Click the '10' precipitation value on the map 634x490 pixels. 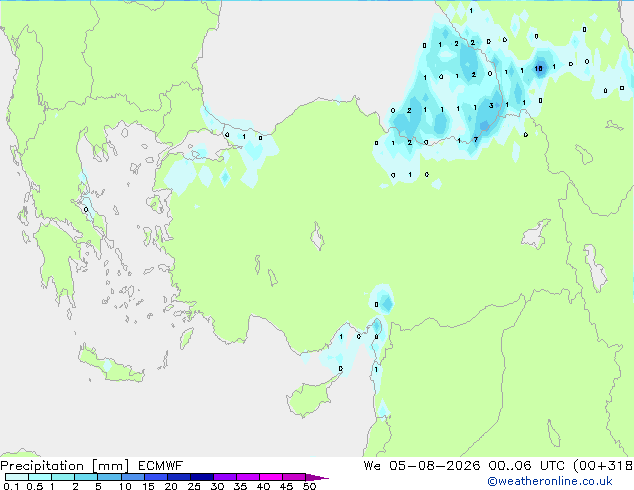[539, 68]
